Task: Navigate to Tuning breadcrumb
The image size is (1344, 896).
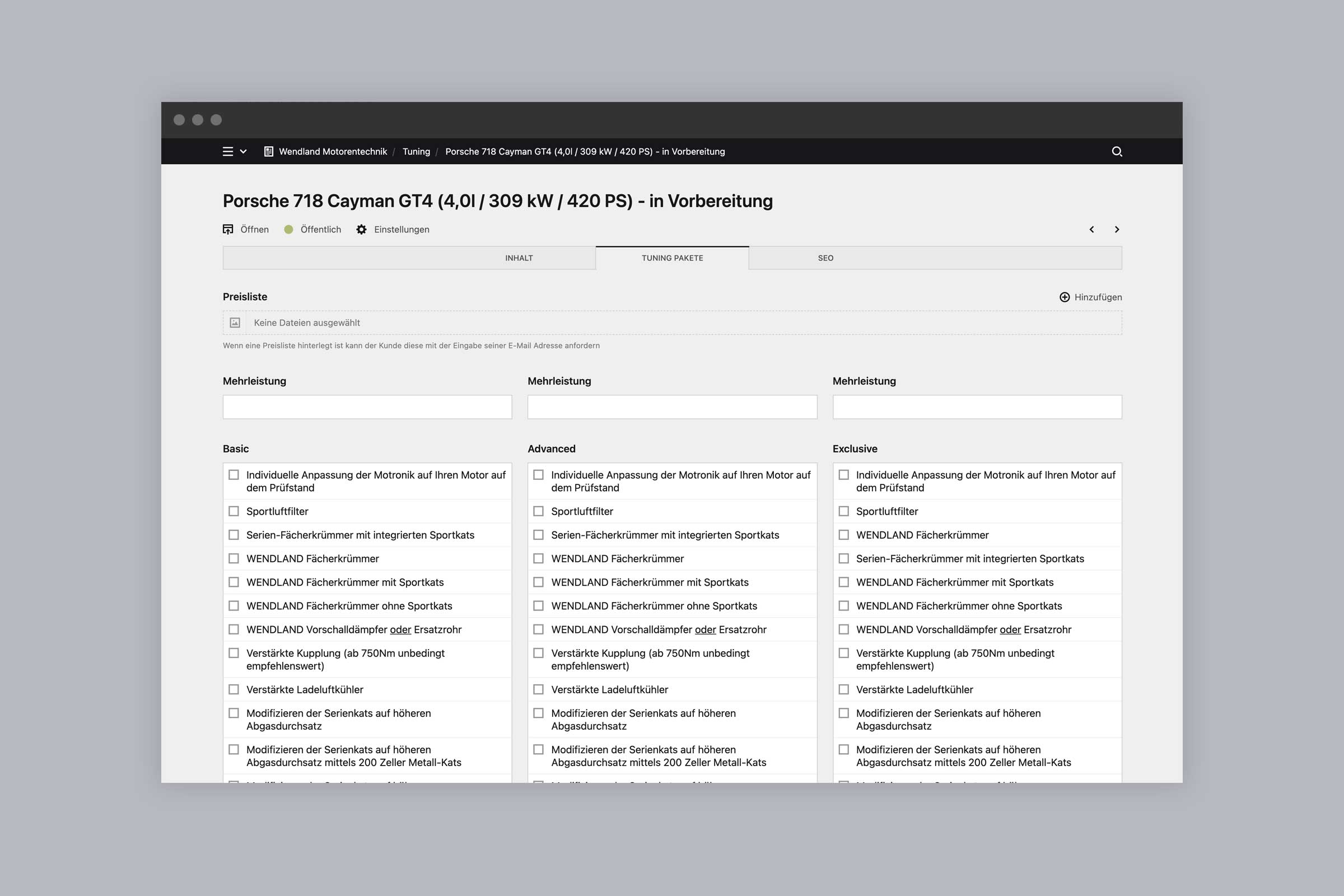Action: click(x=416, y=151)
